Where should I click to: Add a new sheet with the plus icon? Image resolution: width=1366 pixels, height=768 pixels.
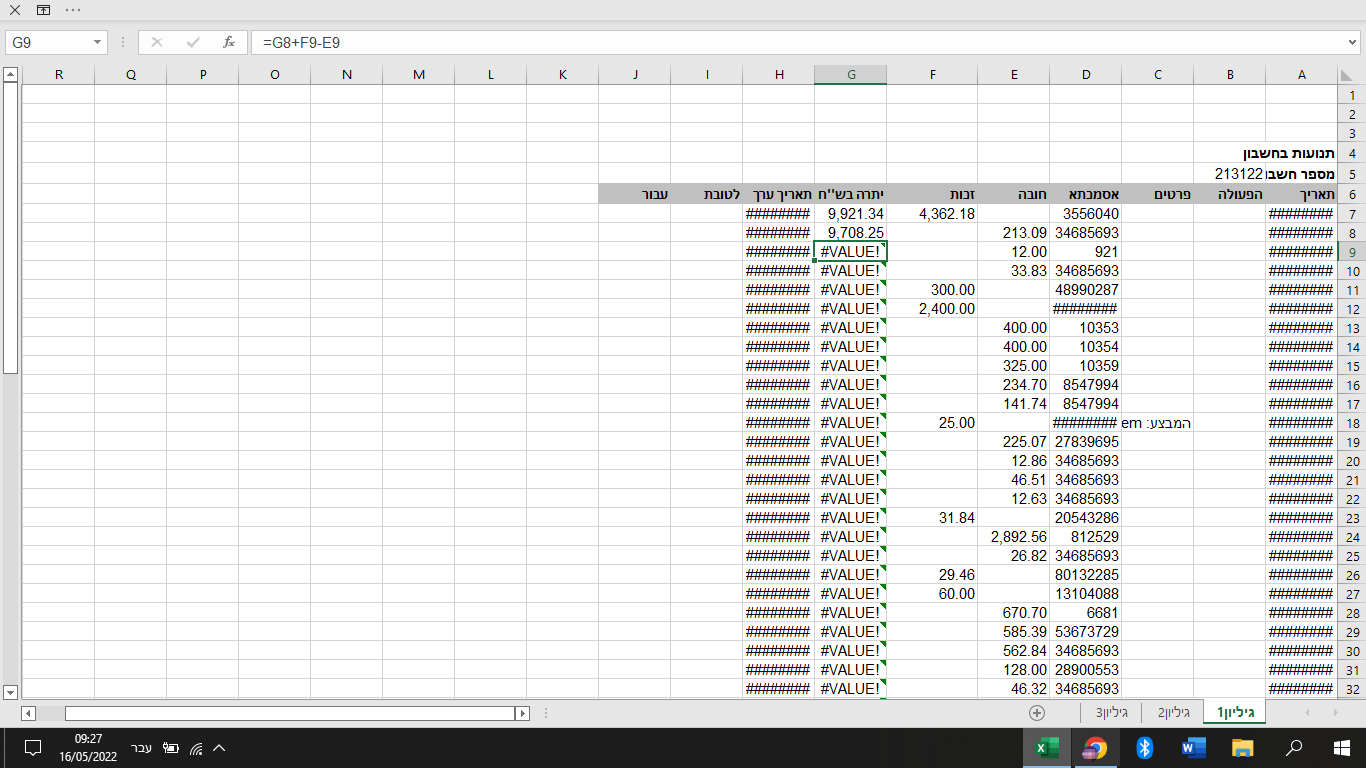(x=1037, y=713)
